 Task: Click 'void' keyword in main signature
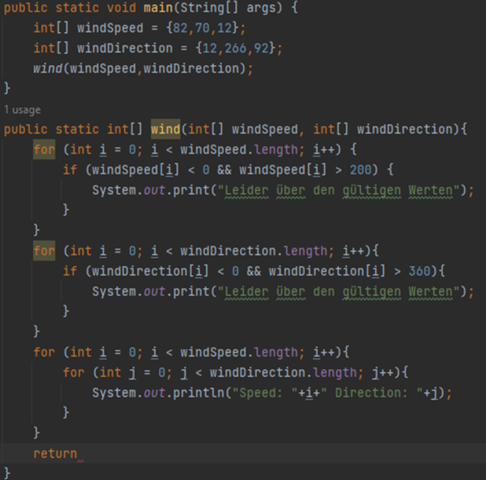(121, 7)
